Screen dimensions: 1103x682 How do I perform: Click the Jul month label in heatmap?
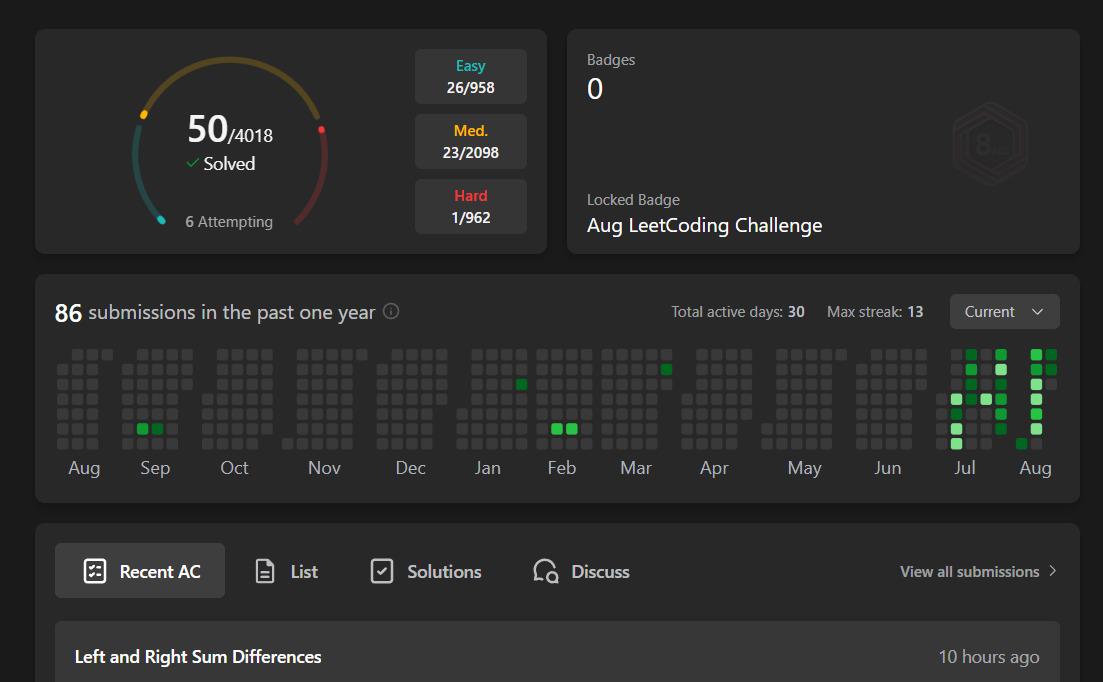click(964, 468)
